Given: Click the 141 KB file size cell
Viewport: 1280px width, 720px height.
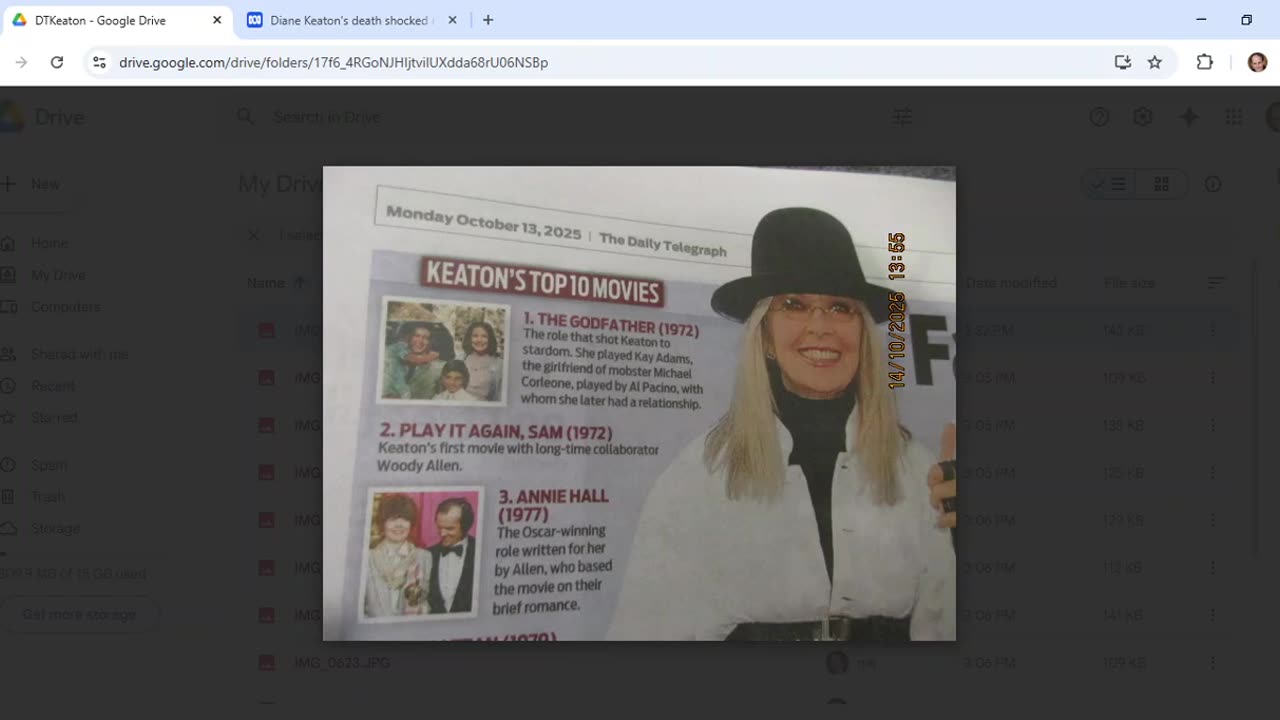Looking at the screenshot, I should pyautogui.click(x=1123, y=615).
